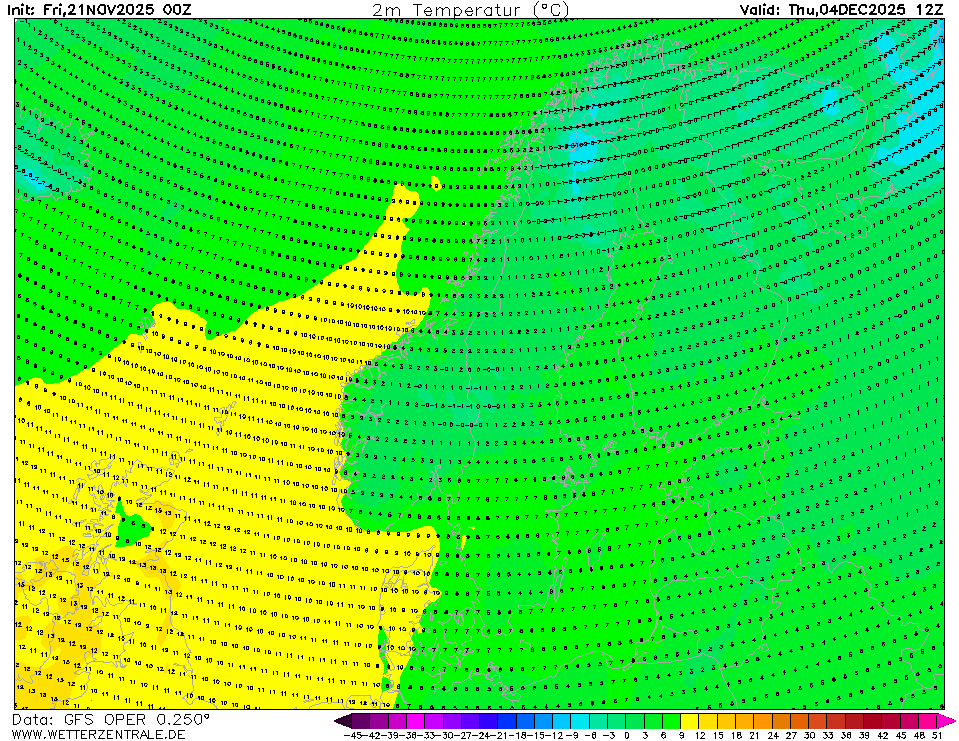Screen dimensions: 959x741
Task: Click the small green island inside the yellow area
Action: (132, 527)
